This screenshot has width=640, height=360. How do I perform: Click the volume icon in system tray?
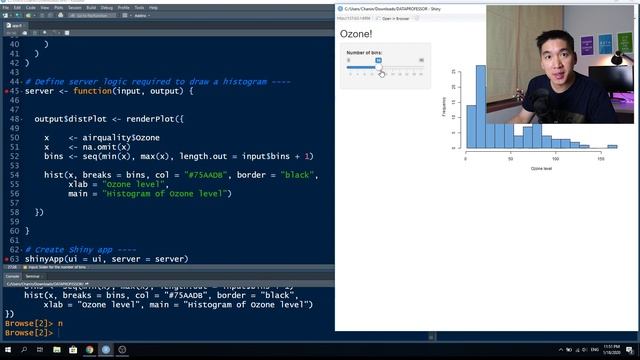coord(585,350)
